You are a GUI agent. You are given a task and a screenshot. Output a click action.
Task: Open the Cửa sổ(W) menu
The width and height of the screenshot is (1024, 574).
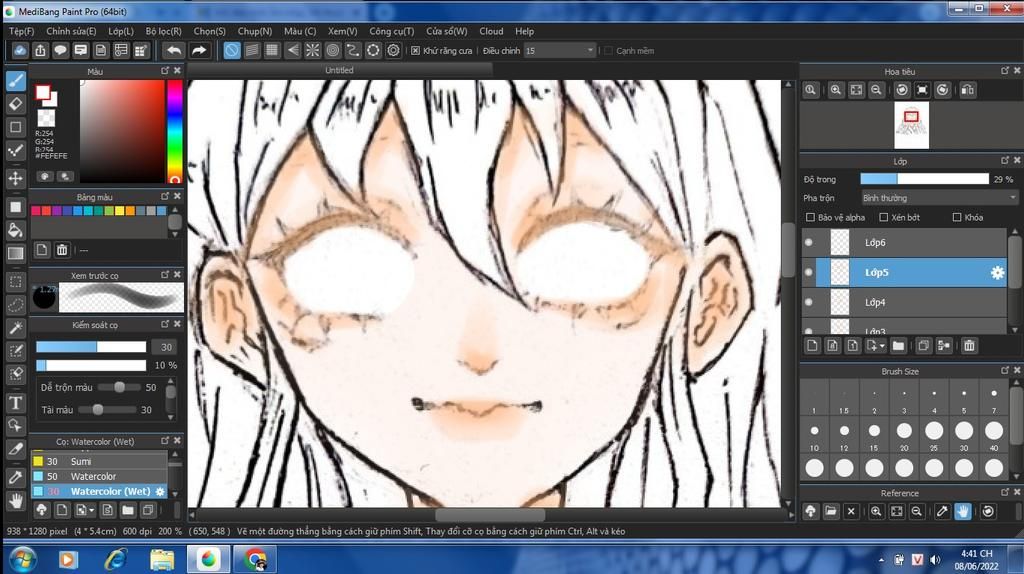pos(447,31)
